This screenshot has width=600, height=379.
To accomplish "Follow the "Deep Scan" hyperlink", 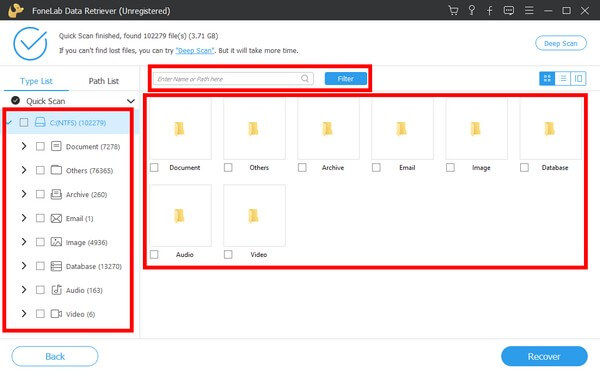I will pos(195,51).
